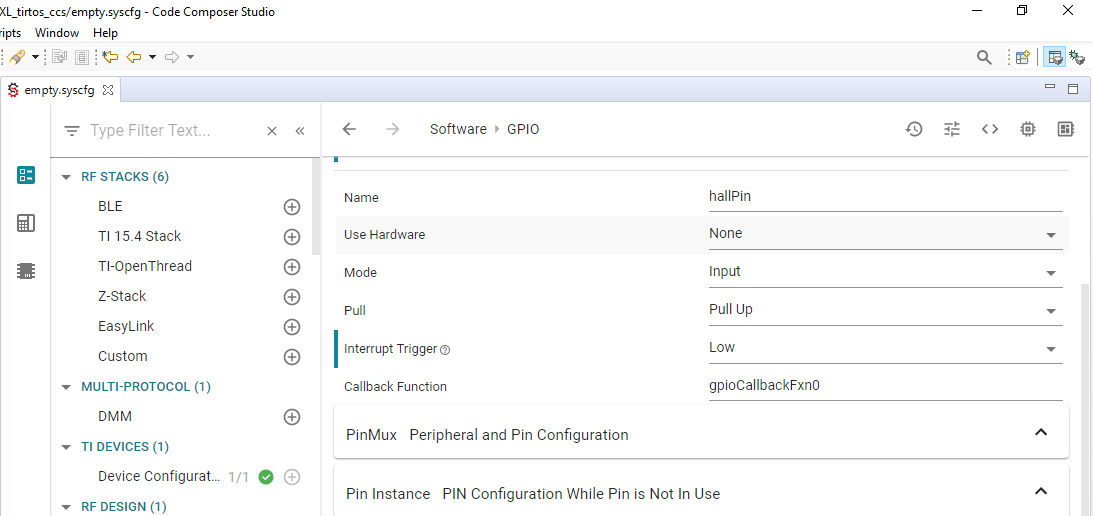1093x516 pixels.
Task: Click the Software breadcrumb link
Action: [x=458, y=129]
